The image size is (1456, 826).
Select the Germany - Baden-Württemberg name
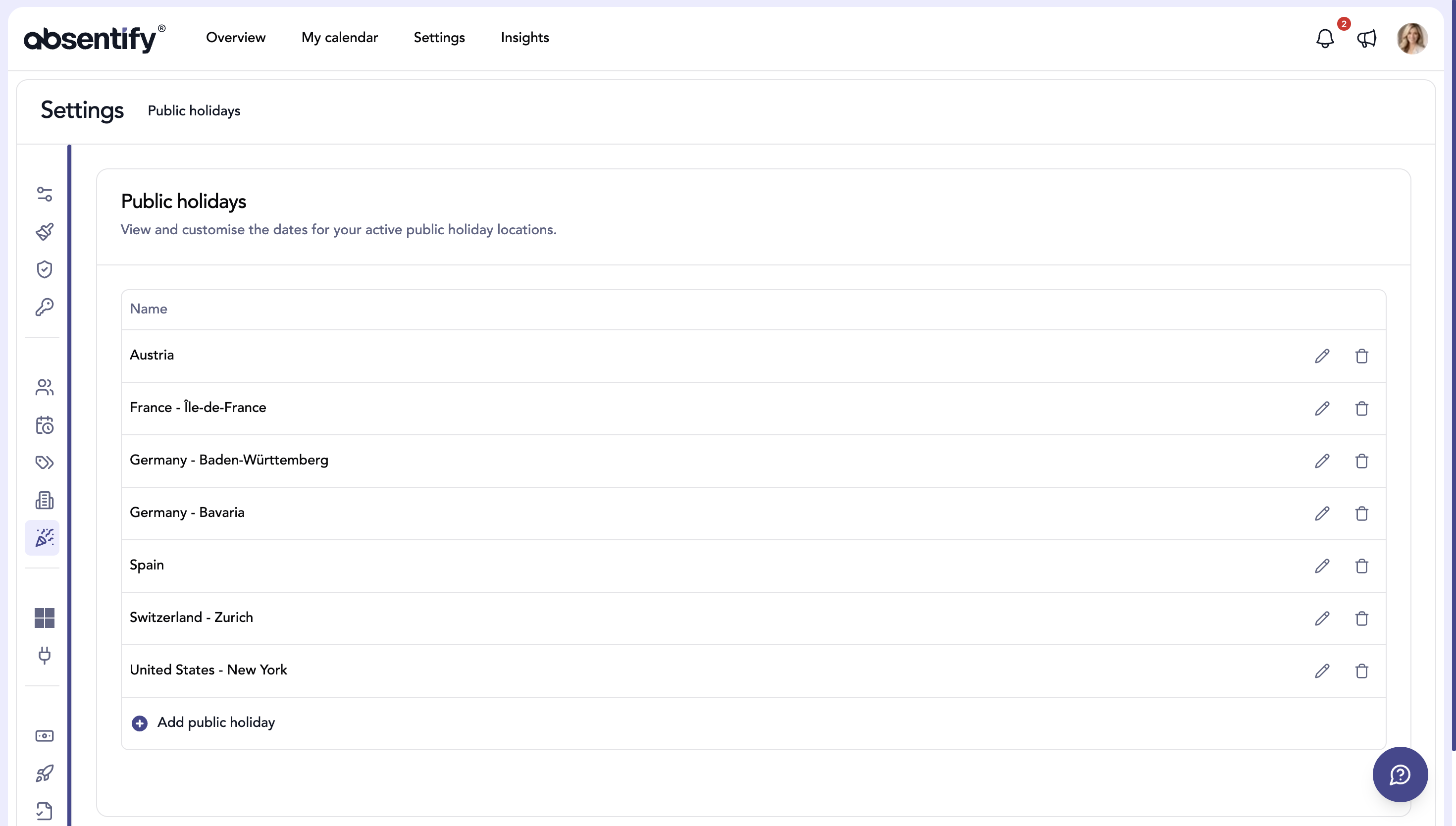tap(229, 460)
